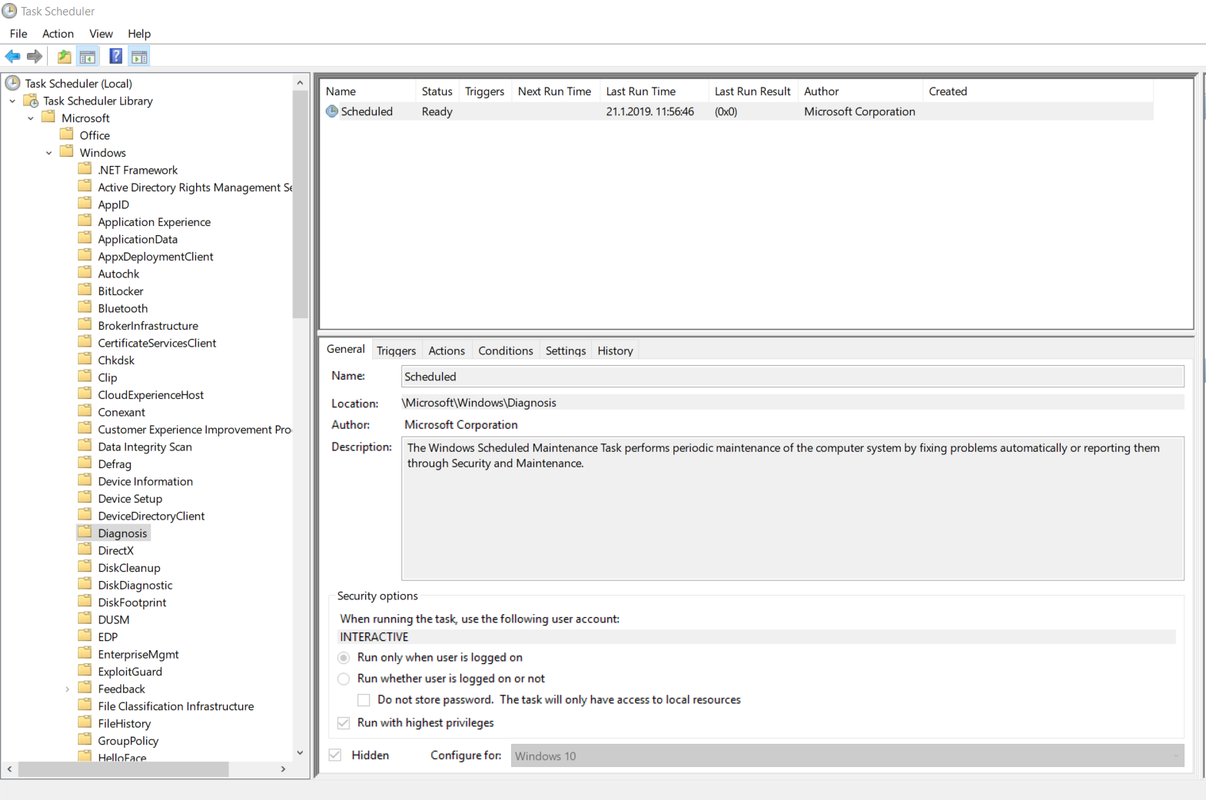
Task: Select the File Classification Infrastructure tree item
Action: pos(176,706)
